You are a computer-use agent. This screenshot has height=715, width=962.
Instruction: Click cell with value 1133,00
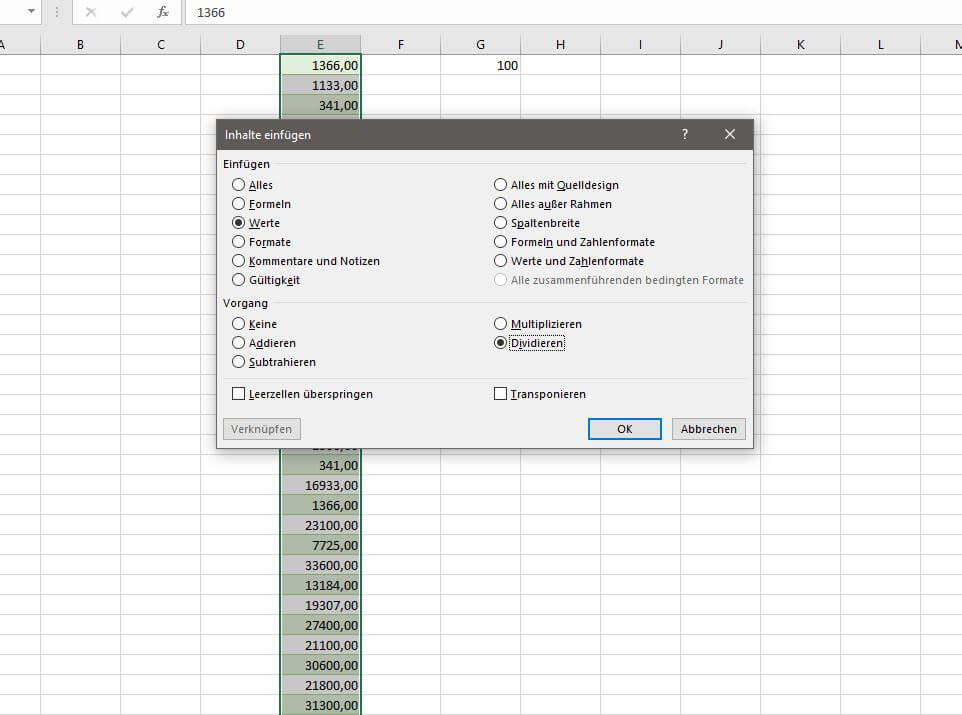click(x=320, y=85)
